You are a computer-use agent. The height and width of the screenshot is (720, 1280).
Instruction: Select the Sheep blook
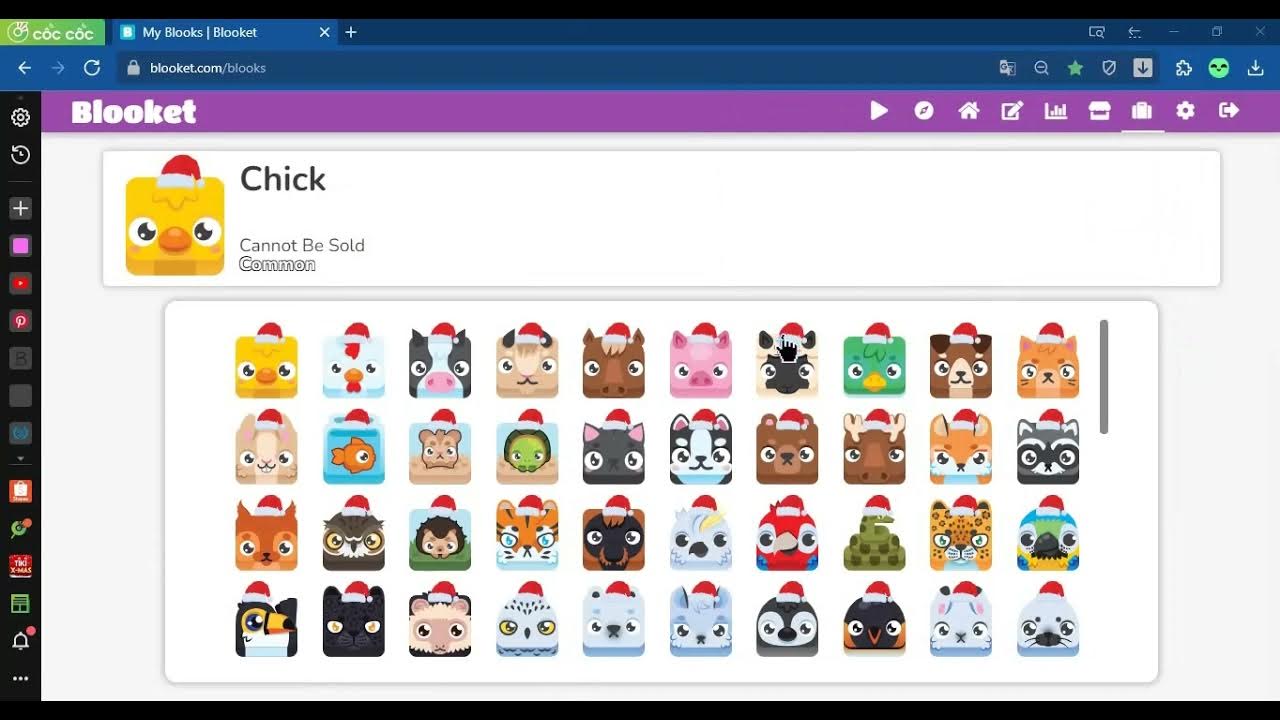787,360
